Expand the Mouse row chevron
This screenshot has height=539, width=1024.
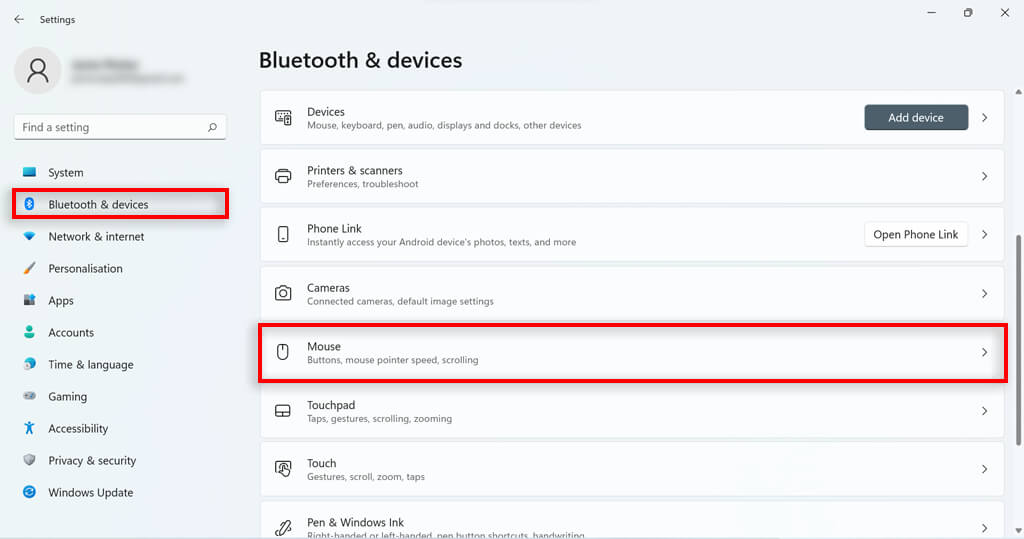click(984, 352)
